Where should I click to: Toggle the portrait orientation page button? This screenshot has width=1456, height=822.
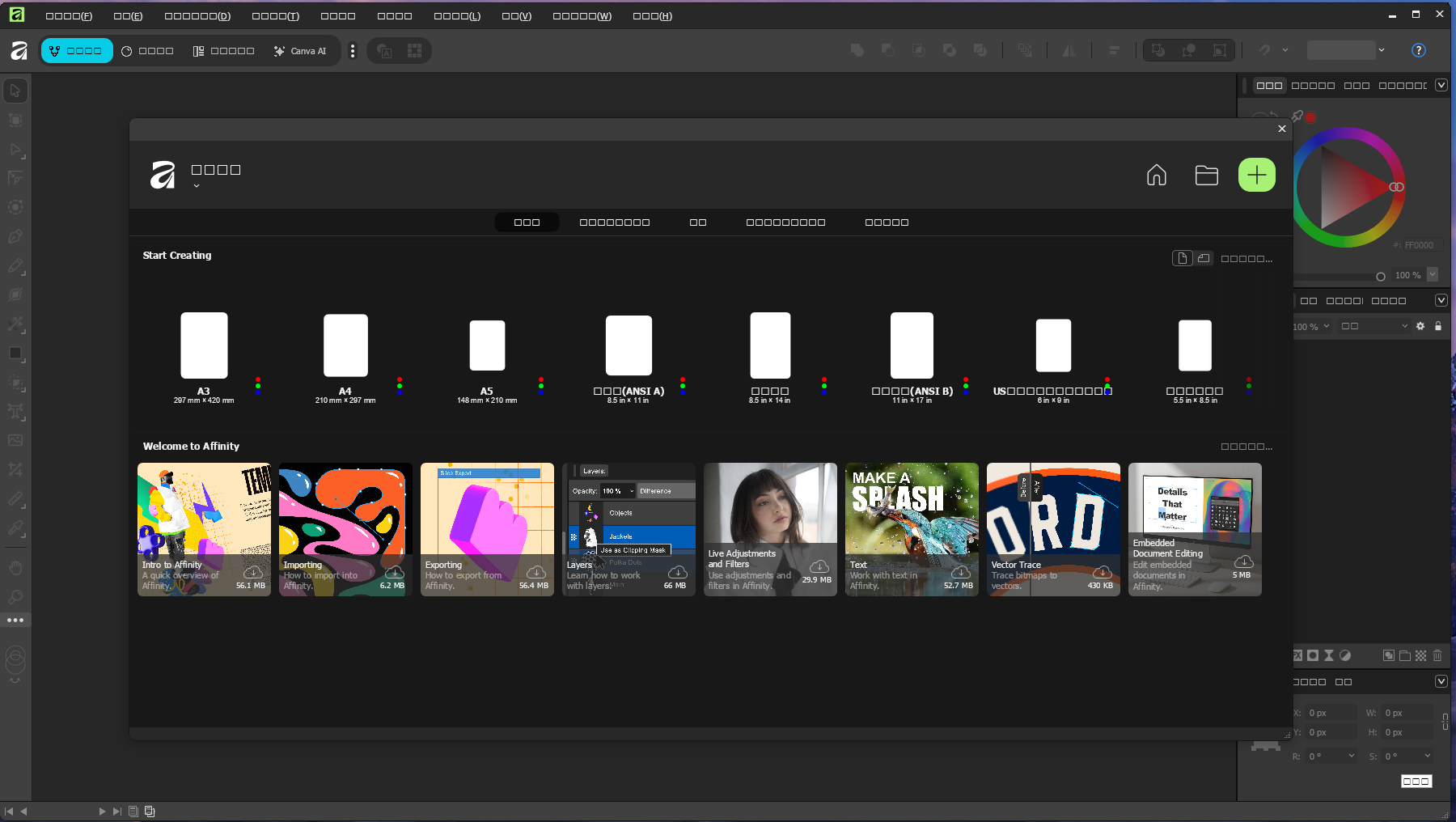[x=1183, y=258]
